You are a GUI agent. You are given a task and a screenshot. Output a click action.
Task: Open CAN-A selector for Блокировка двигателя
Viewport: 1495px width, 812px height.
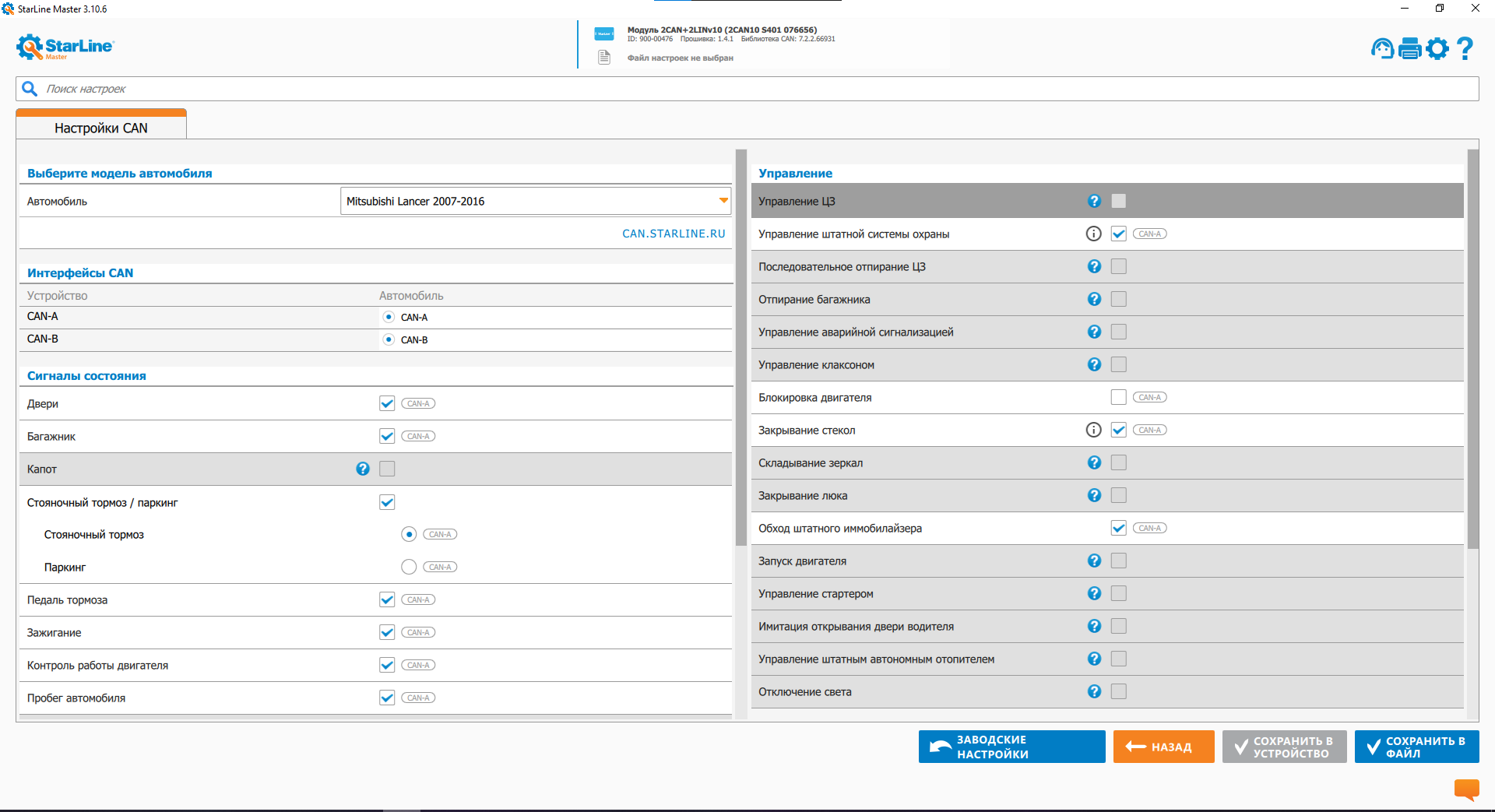[1150, 397]
